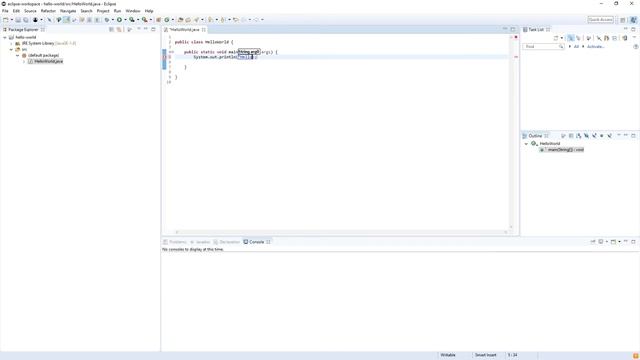Open the Debug button dropdown arrow

[x=113, y=20]
